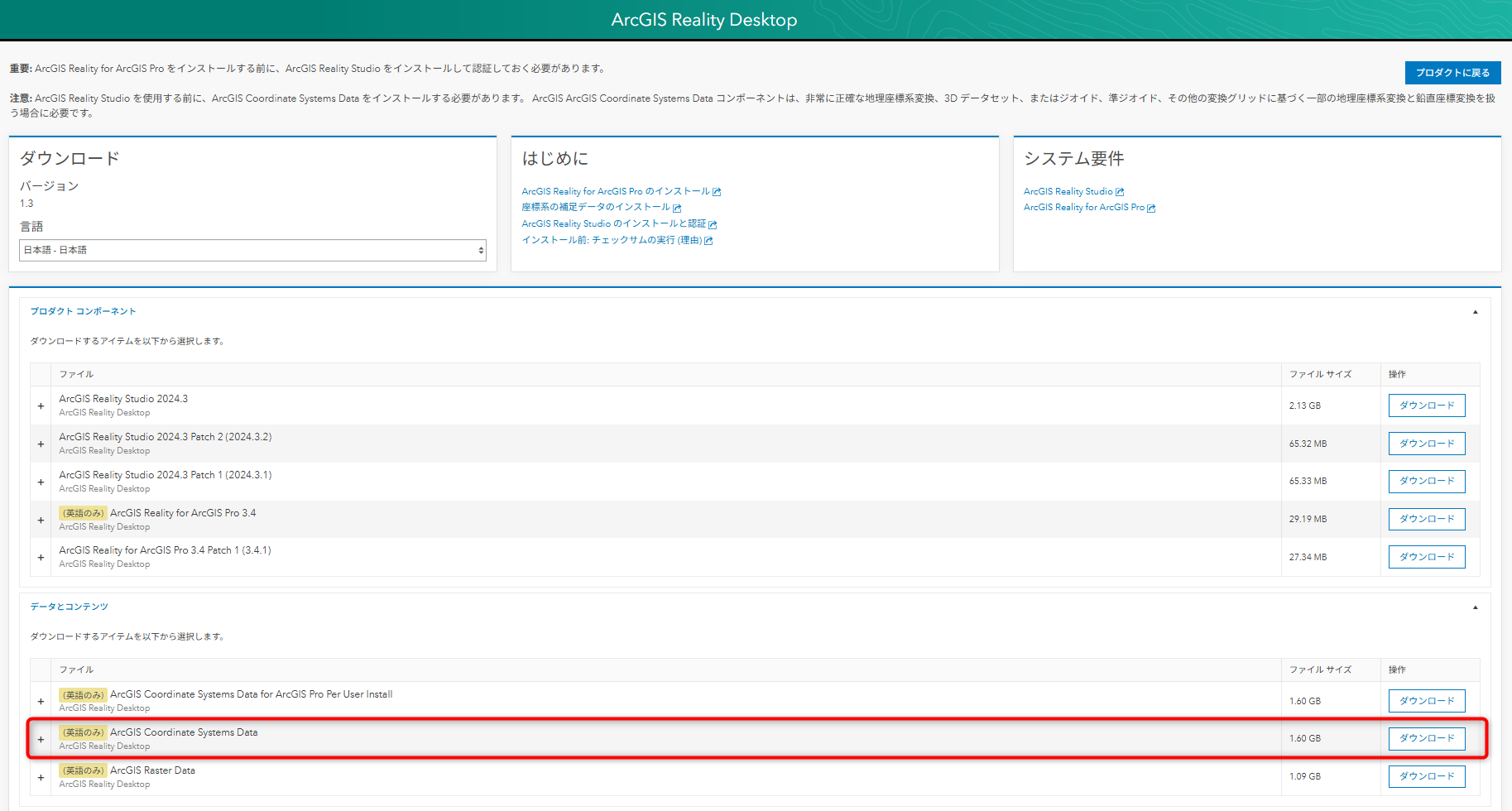Download ArcGIS Raster Data
Viewport: 1512px width, 811px height.
click(1427, 776)
